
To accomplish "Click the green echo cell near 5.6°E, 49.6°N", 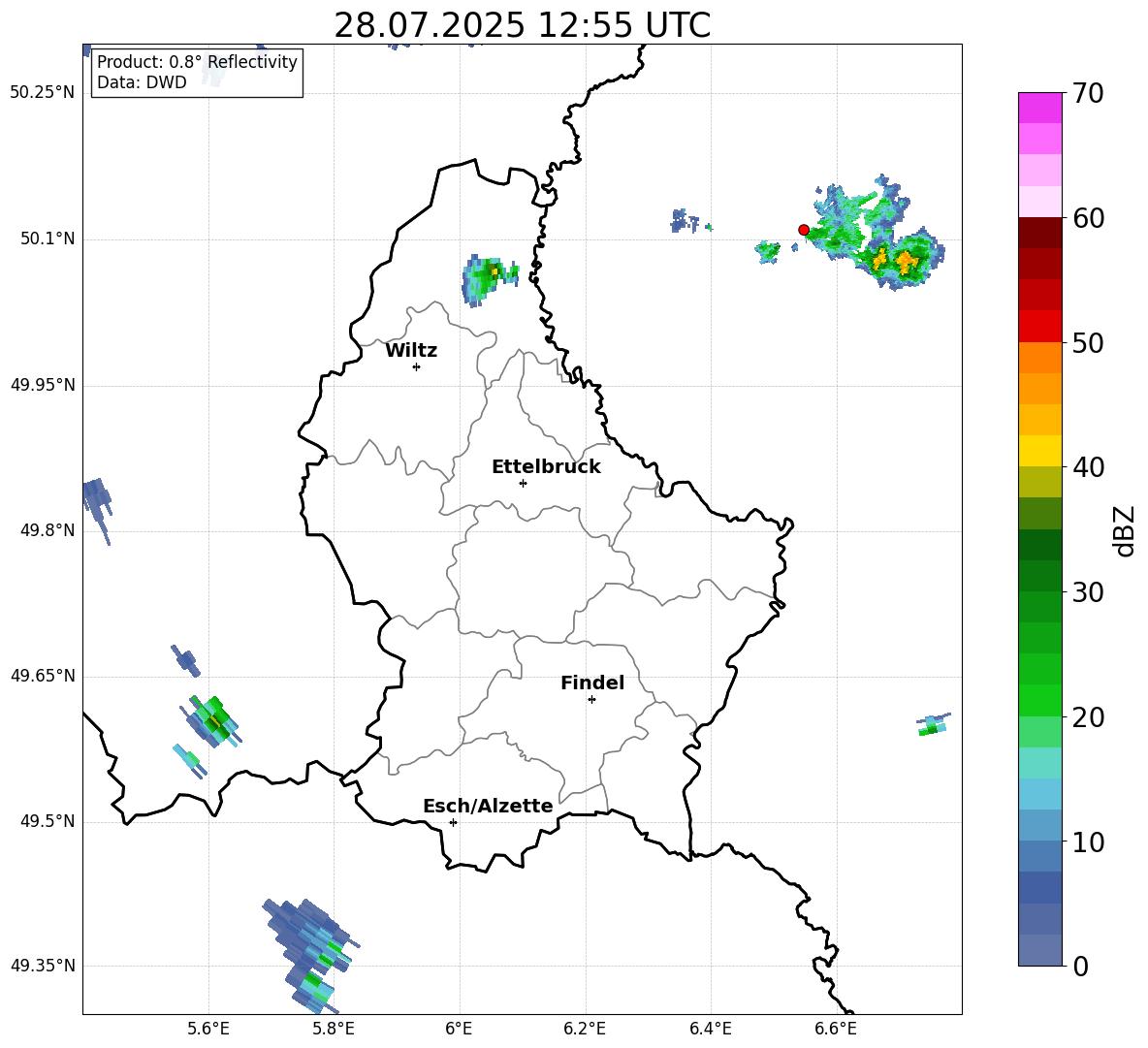I will pyautogui.click(x=211, y=721).
